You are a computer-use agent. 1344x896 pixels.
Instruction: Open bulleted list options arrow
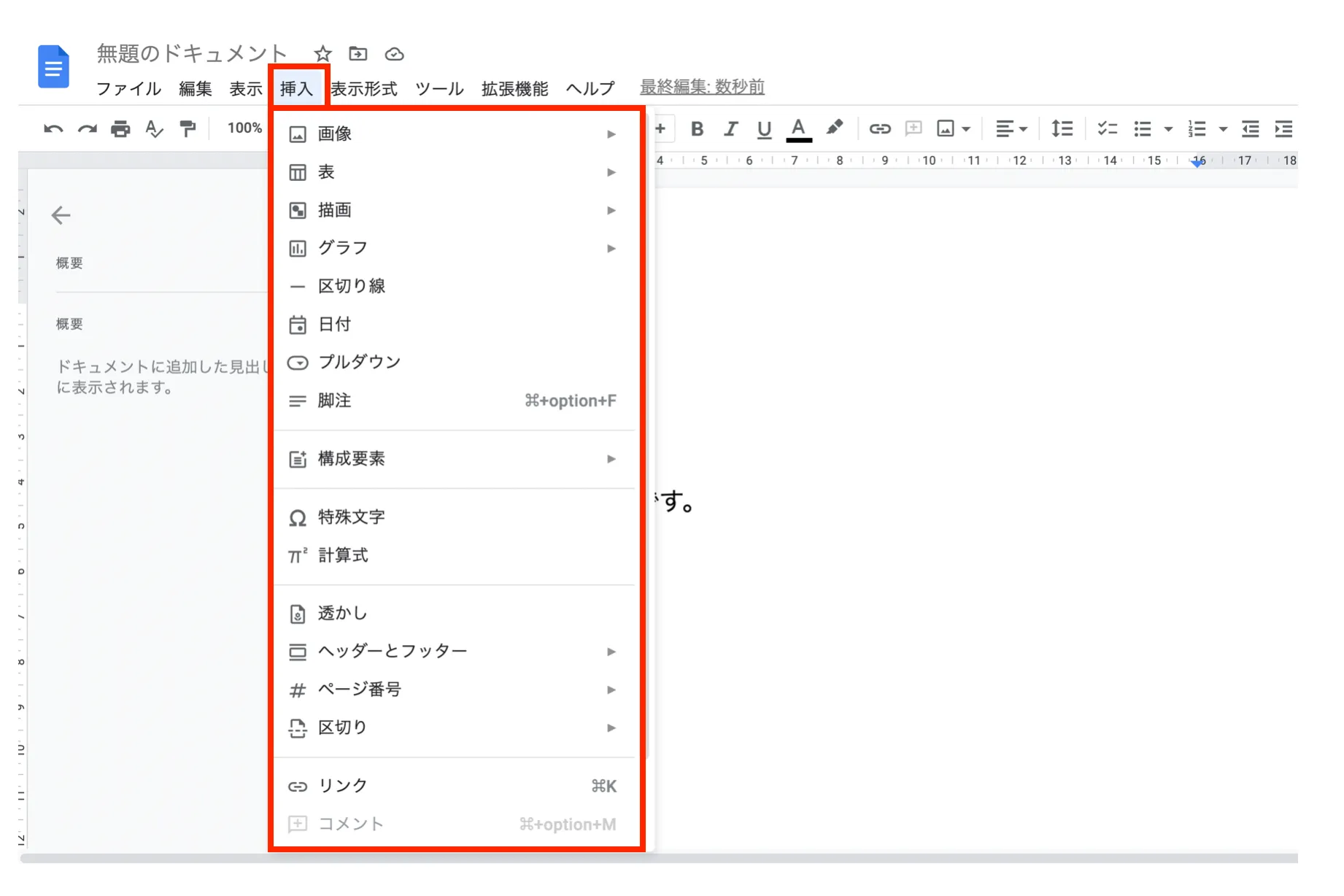(x=1167, y=129)
